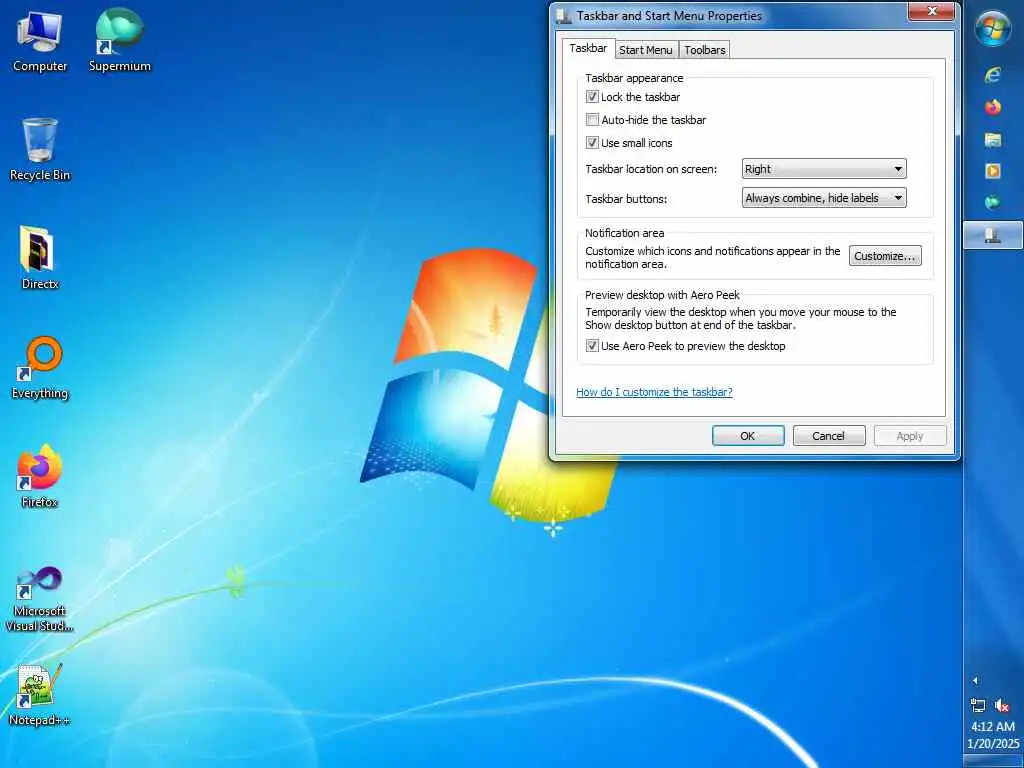The image size is (1024, 768).
Task: Switch to the Toolbars tab
Action: pos(705,50)
